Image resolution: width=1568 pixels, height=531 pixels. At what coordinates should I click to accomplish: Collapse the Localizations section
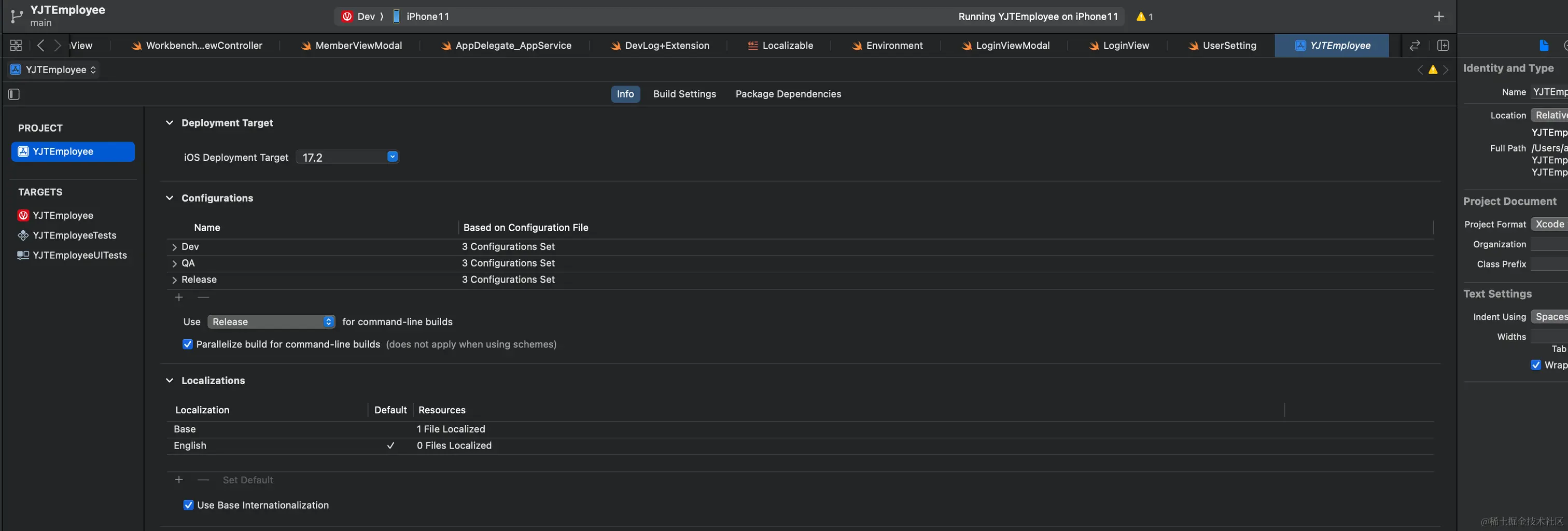tap(169, 381)
